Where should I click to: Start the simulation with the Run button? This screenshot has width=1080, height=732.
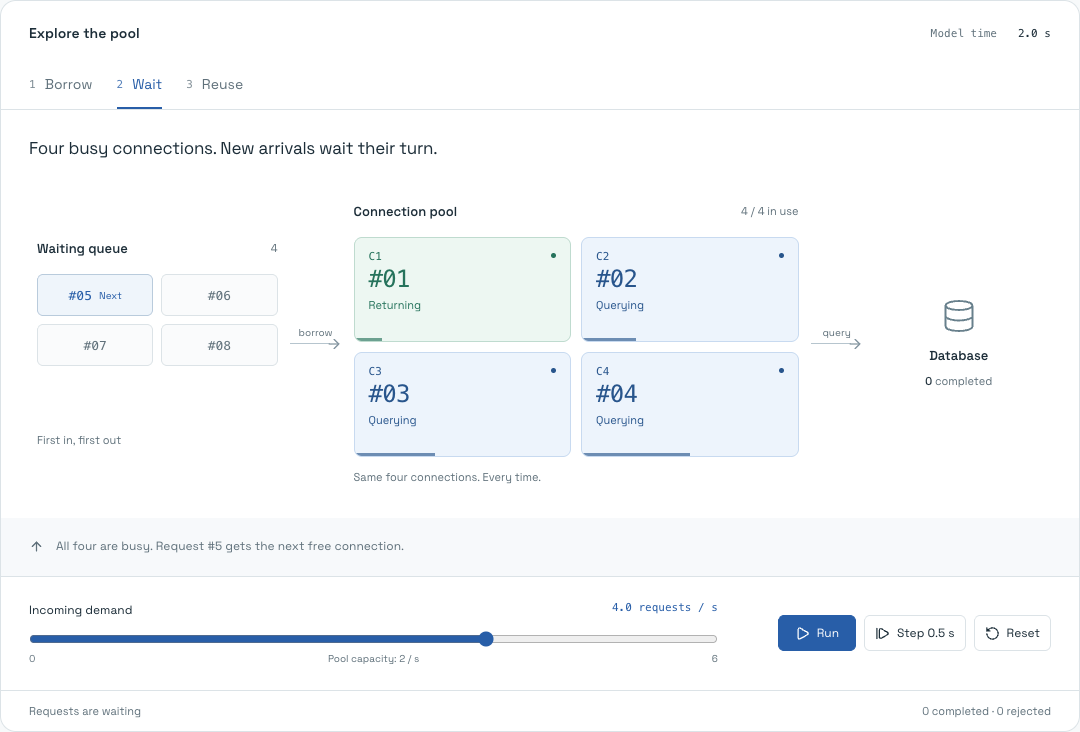click(x=817, y=633)
